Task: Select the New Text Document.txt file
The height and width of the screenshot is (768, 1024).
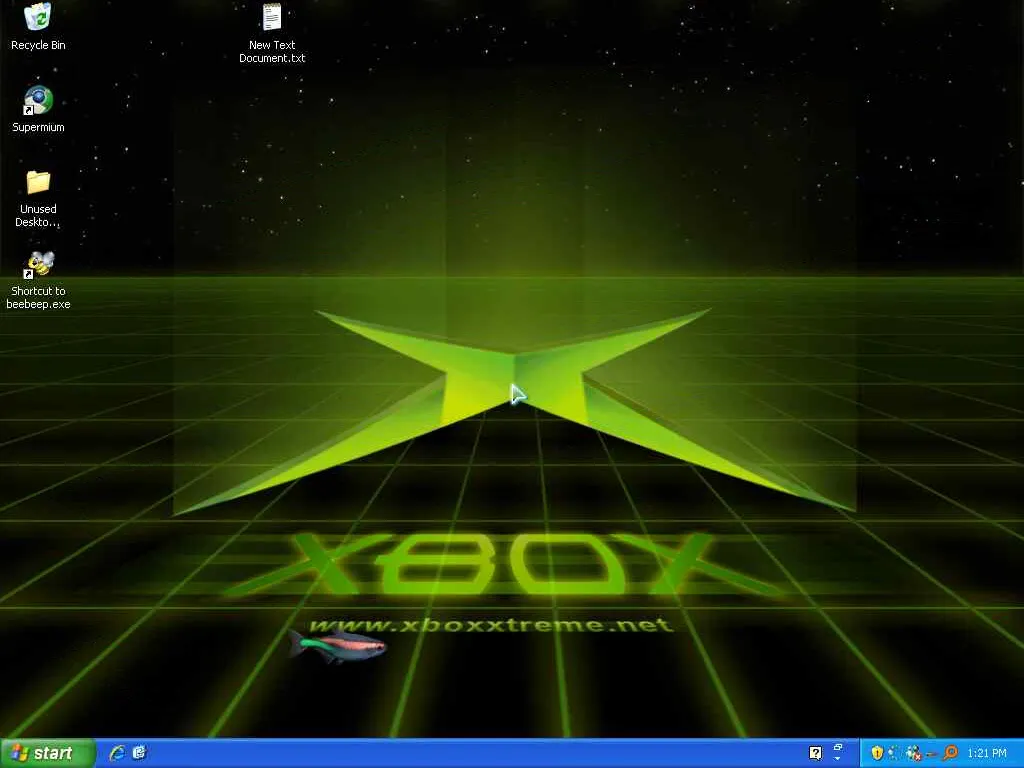Action: 272,33
